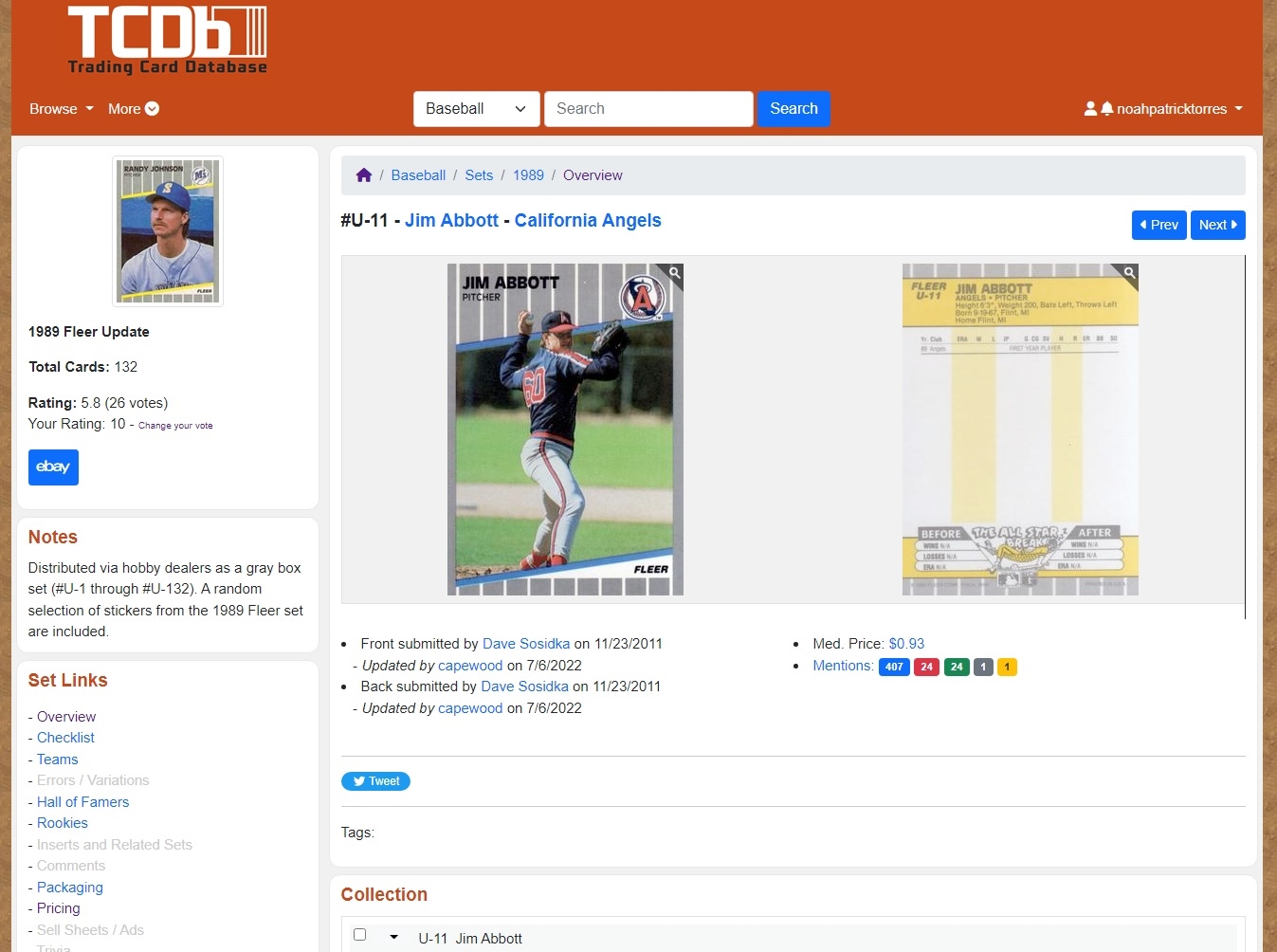Open Sets breadcrumb link
Viewport: 1277px width, 952px height.
[479, 175]
